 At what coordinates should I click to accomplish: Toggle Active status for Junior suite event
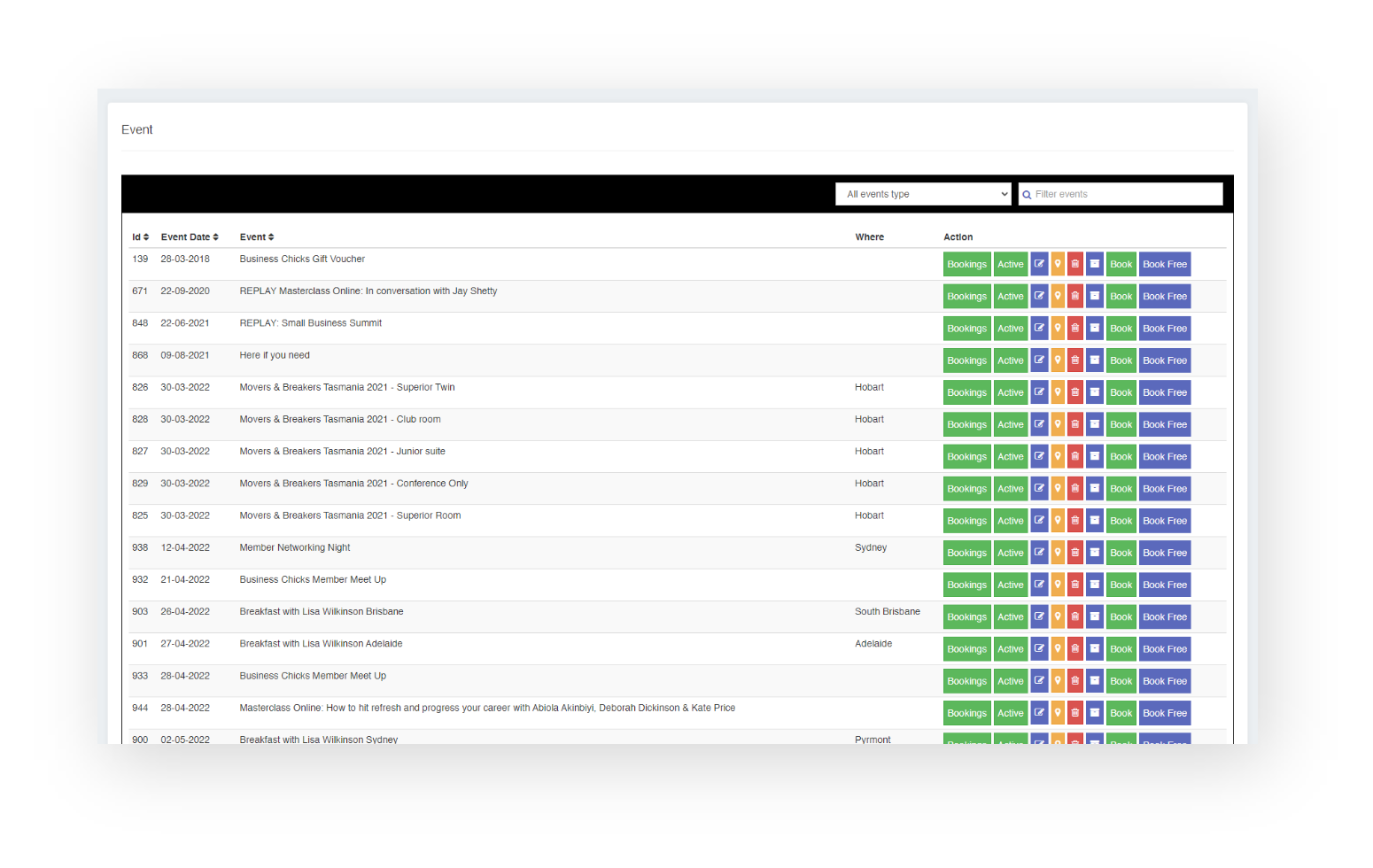1010,456
